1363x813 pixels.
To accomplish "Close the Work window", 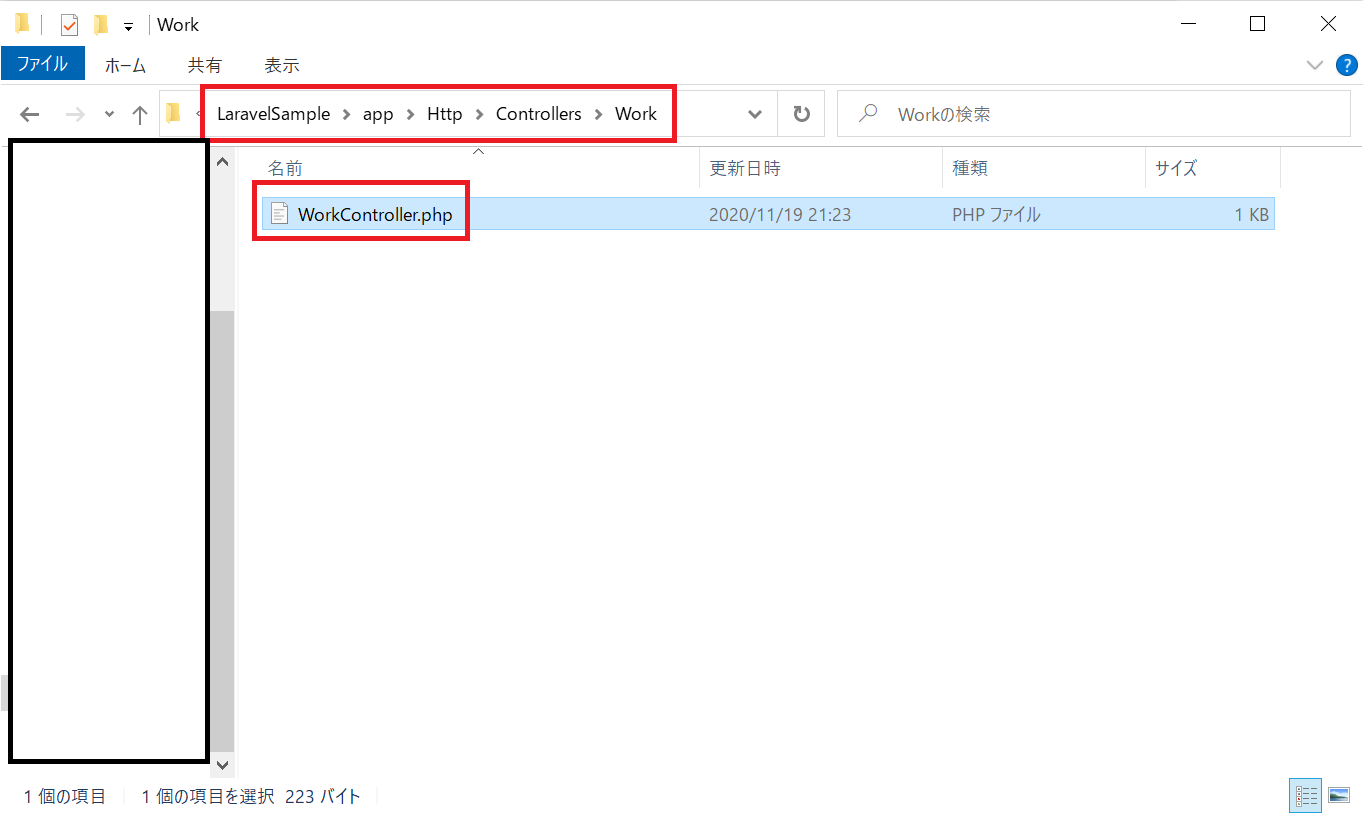I will (1328, 24).
